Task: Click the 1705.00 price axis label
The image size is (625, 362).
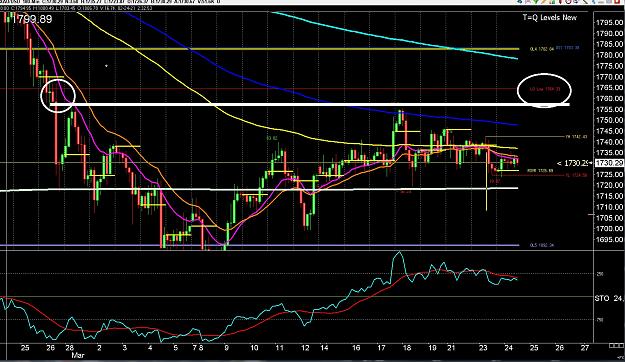Action: (609, 218)
